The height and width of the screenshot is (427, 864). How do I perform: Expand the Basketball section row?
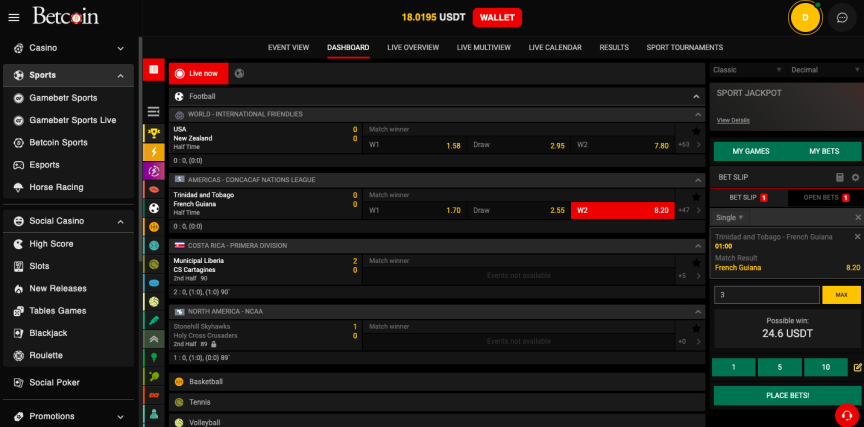pos(437,381)
